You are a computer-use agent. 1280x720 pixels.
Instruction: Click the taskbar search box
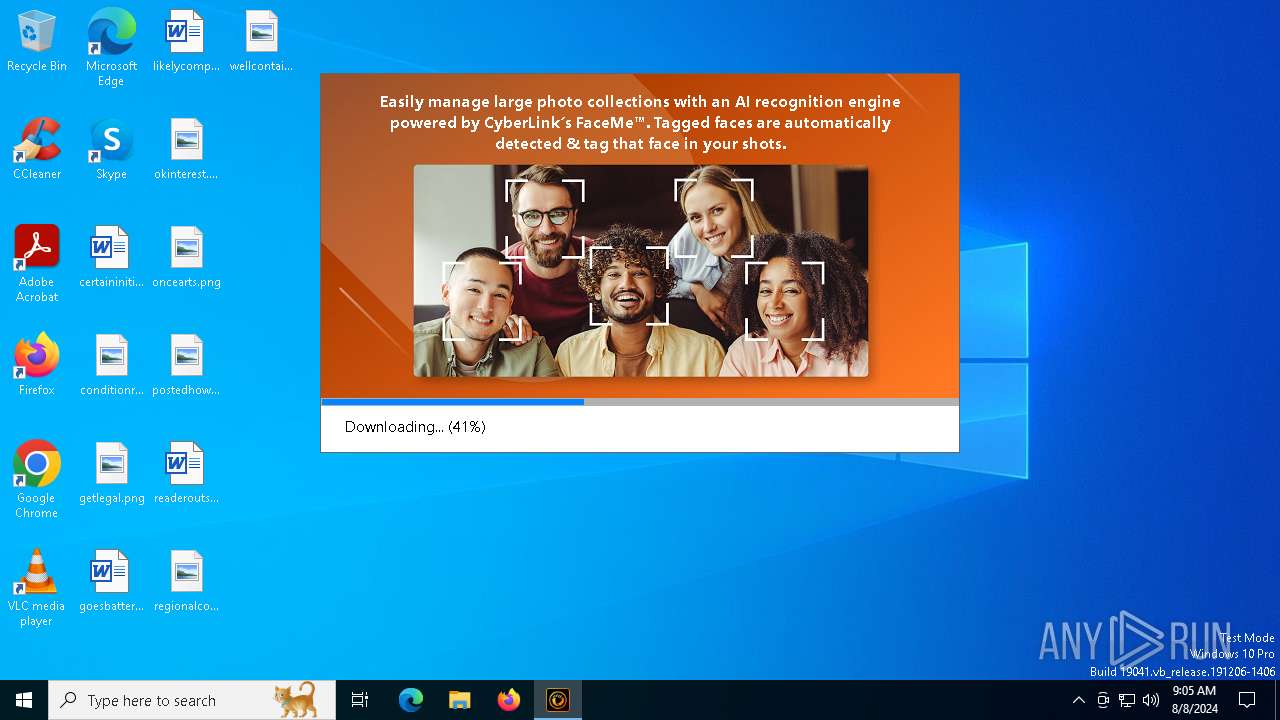pos(192,700)
